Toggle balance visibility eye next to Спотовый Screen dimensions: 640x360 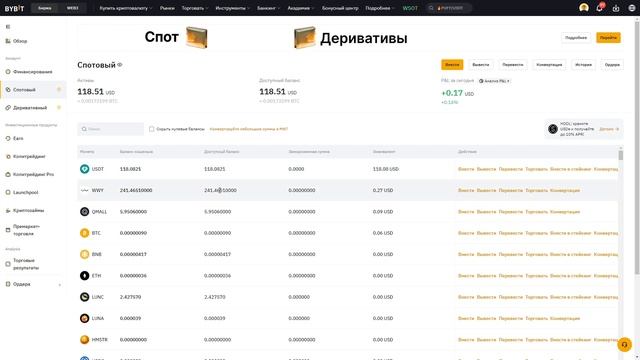tap(120, 65)
